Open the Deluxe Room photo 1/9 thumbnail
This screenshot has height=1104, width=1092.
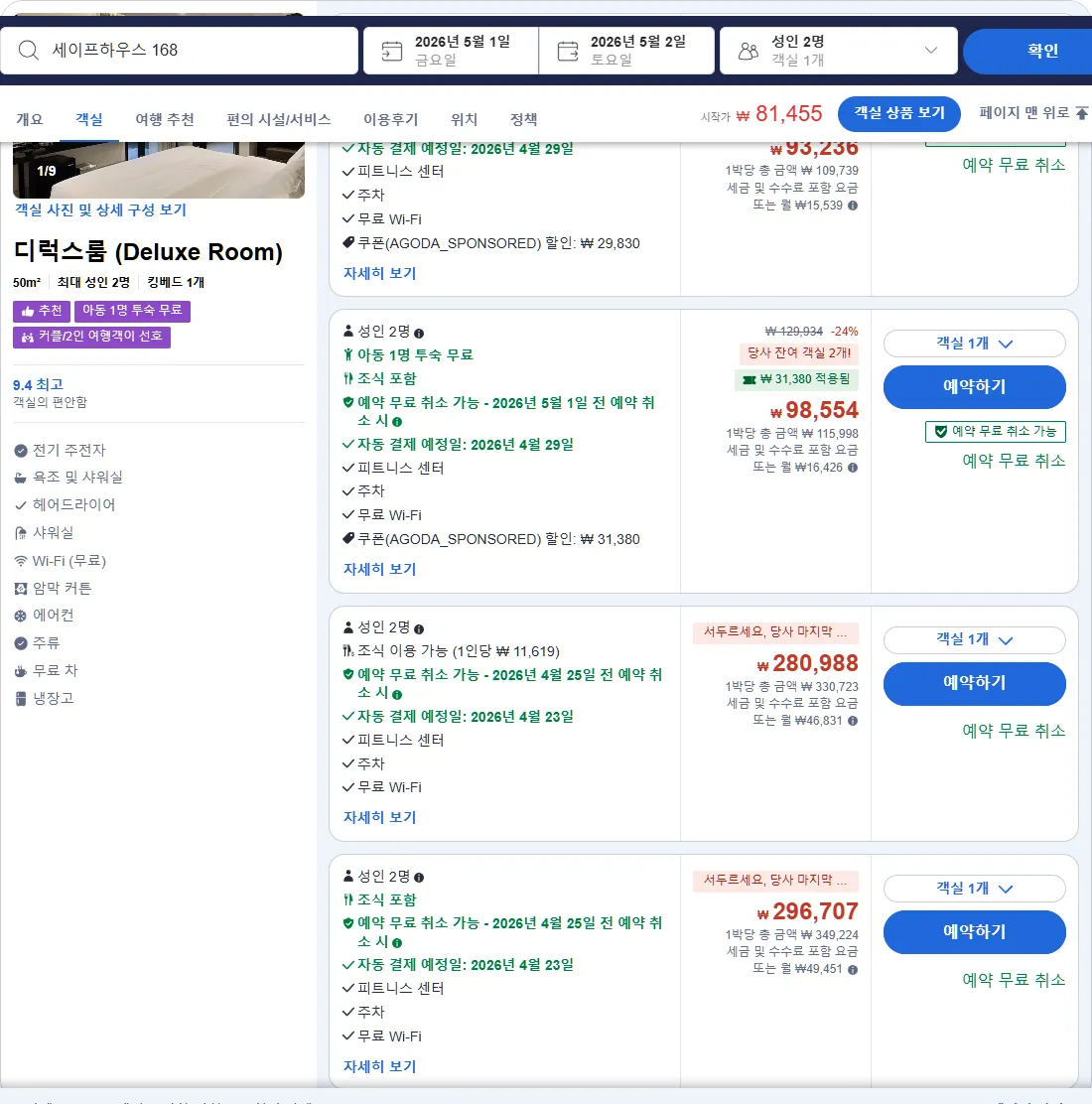159,170
